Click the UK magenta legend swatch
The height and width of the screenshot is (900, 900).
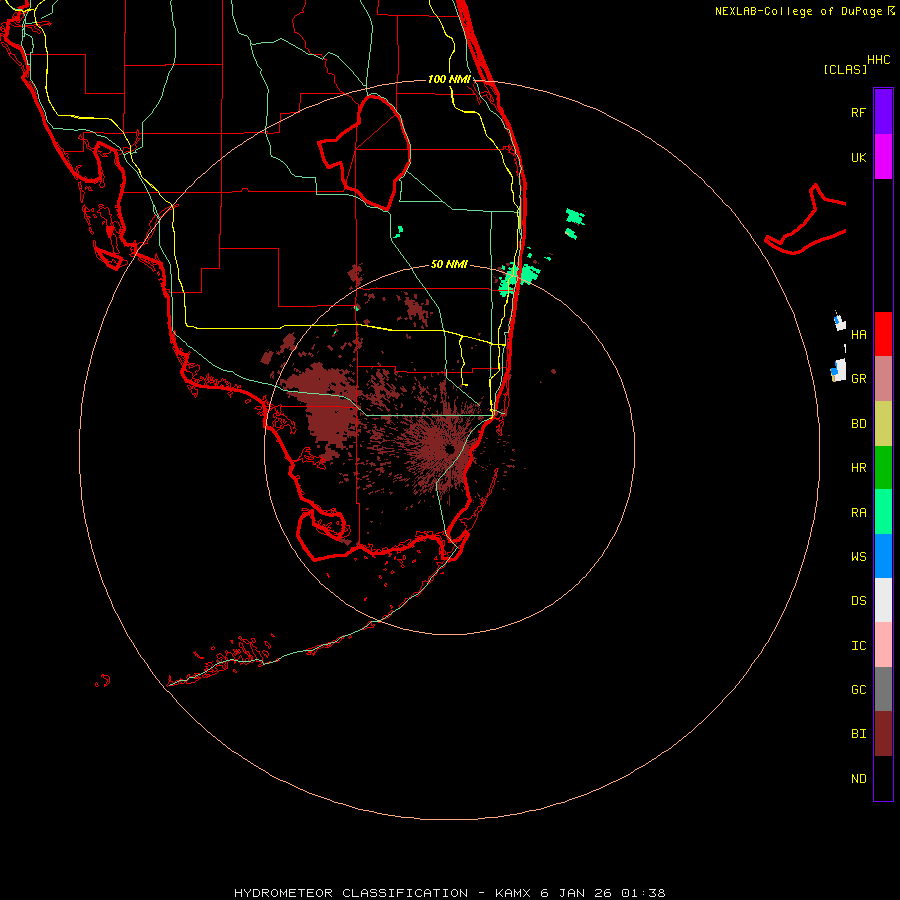883,157
